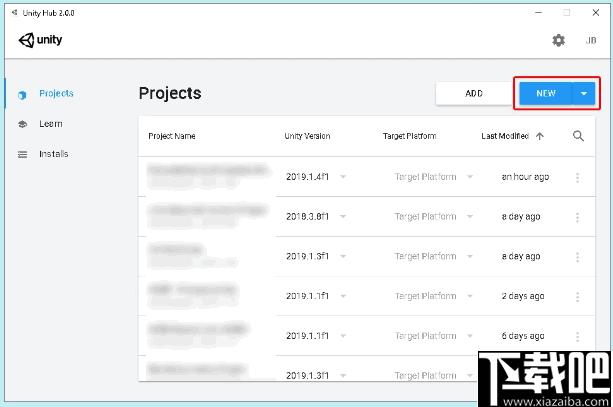The height and width of the screenshot is (407, 613).
Task: Click the Last Modified sort arrow
Action: (540, 136)
